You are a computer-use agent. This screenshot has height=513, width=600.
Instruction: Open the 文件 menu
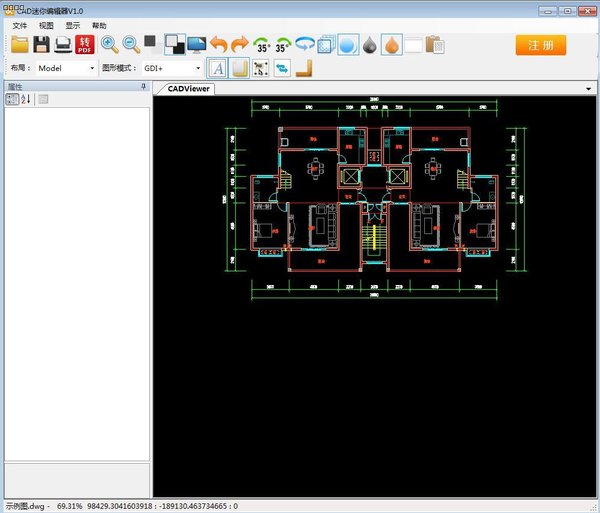(x=19, y=25)
